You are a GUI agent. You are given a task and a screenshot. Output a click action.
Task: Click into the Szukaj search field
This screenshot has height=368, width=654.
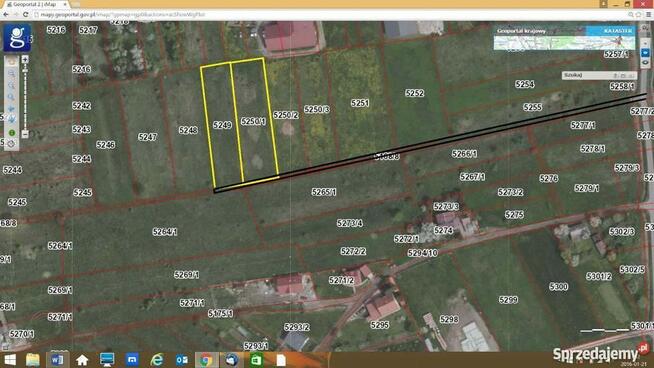click(x=587, y=76)
